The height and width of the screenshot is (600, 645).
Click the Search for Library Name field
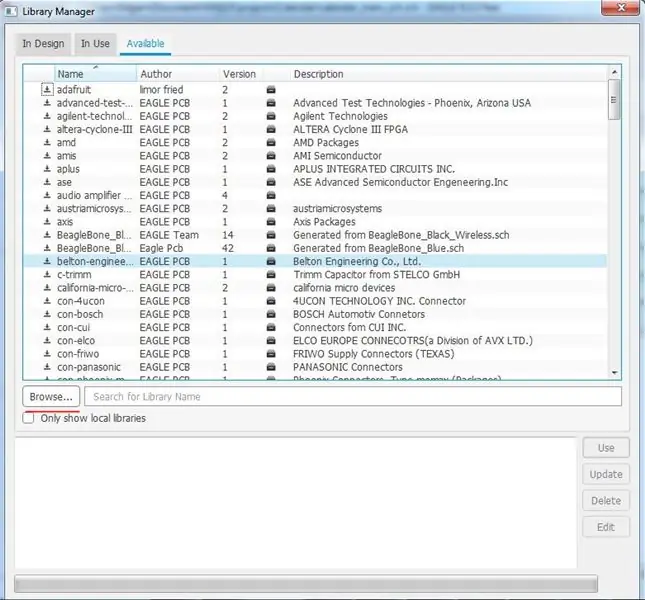tap(353, 396)
